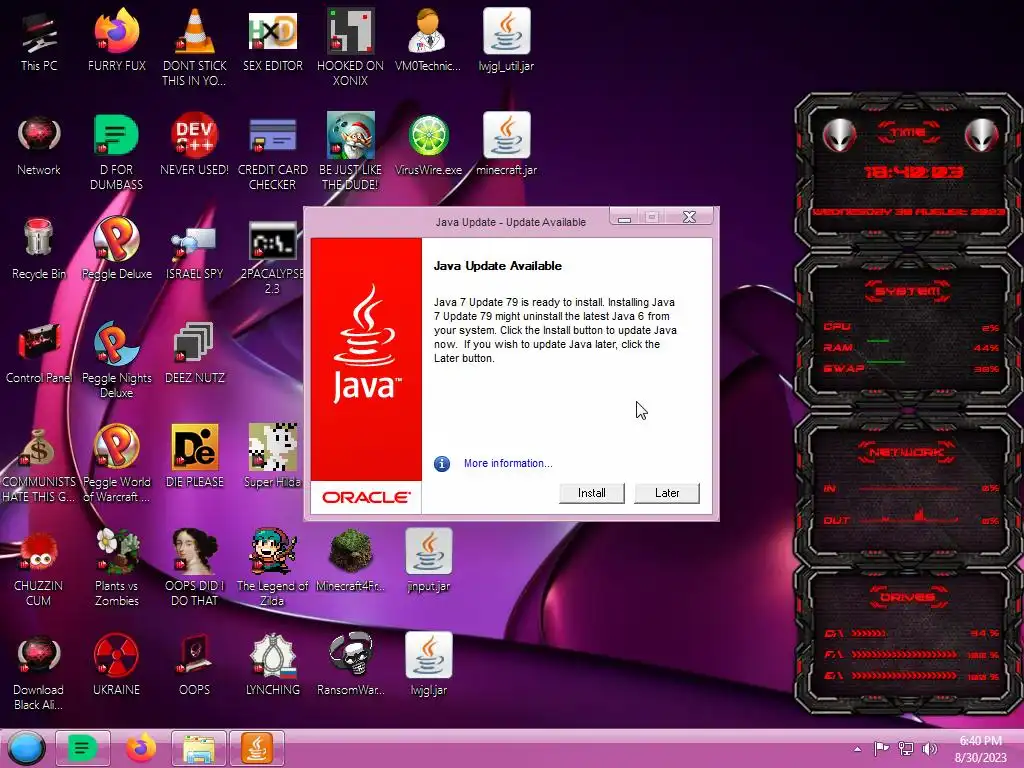Screen dimensions: 1024x768
Task: Select the green D FOR desktop shortcut
Action: pyautogui.click(x=116, y=152)
